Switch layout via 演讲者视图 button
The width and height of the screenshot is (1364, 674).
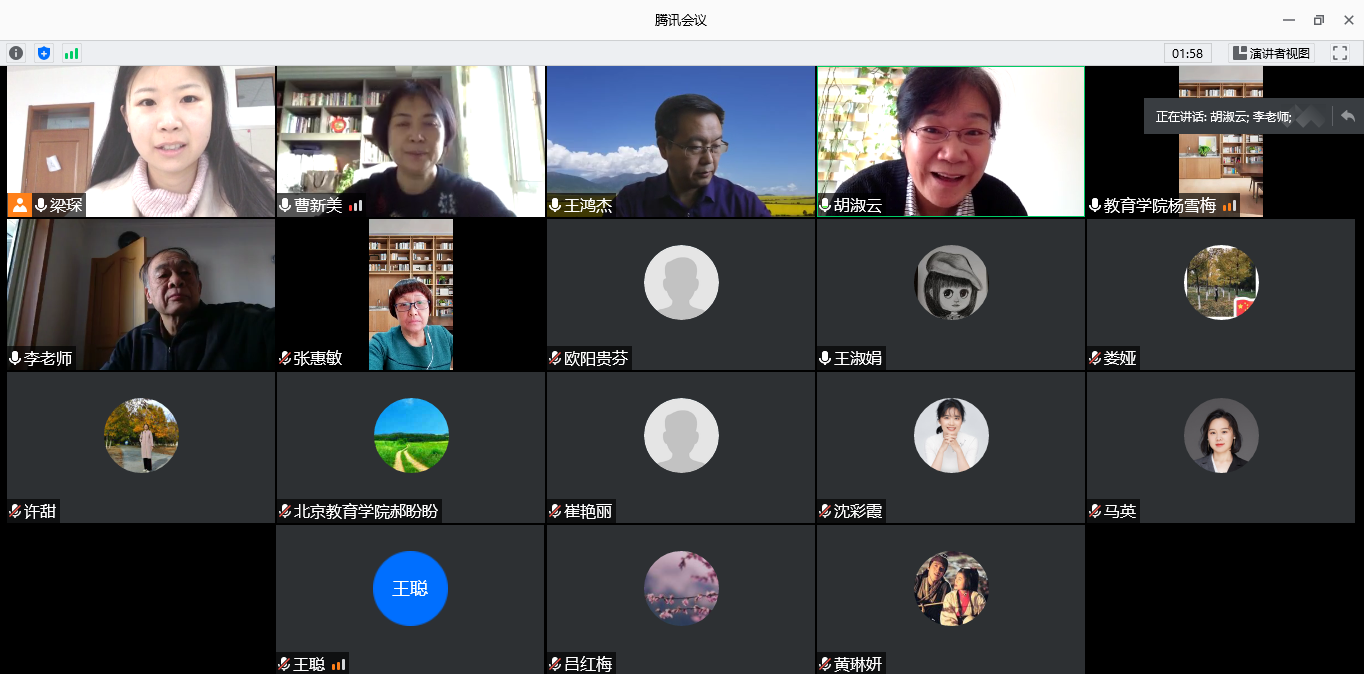tap(1271, 53)
